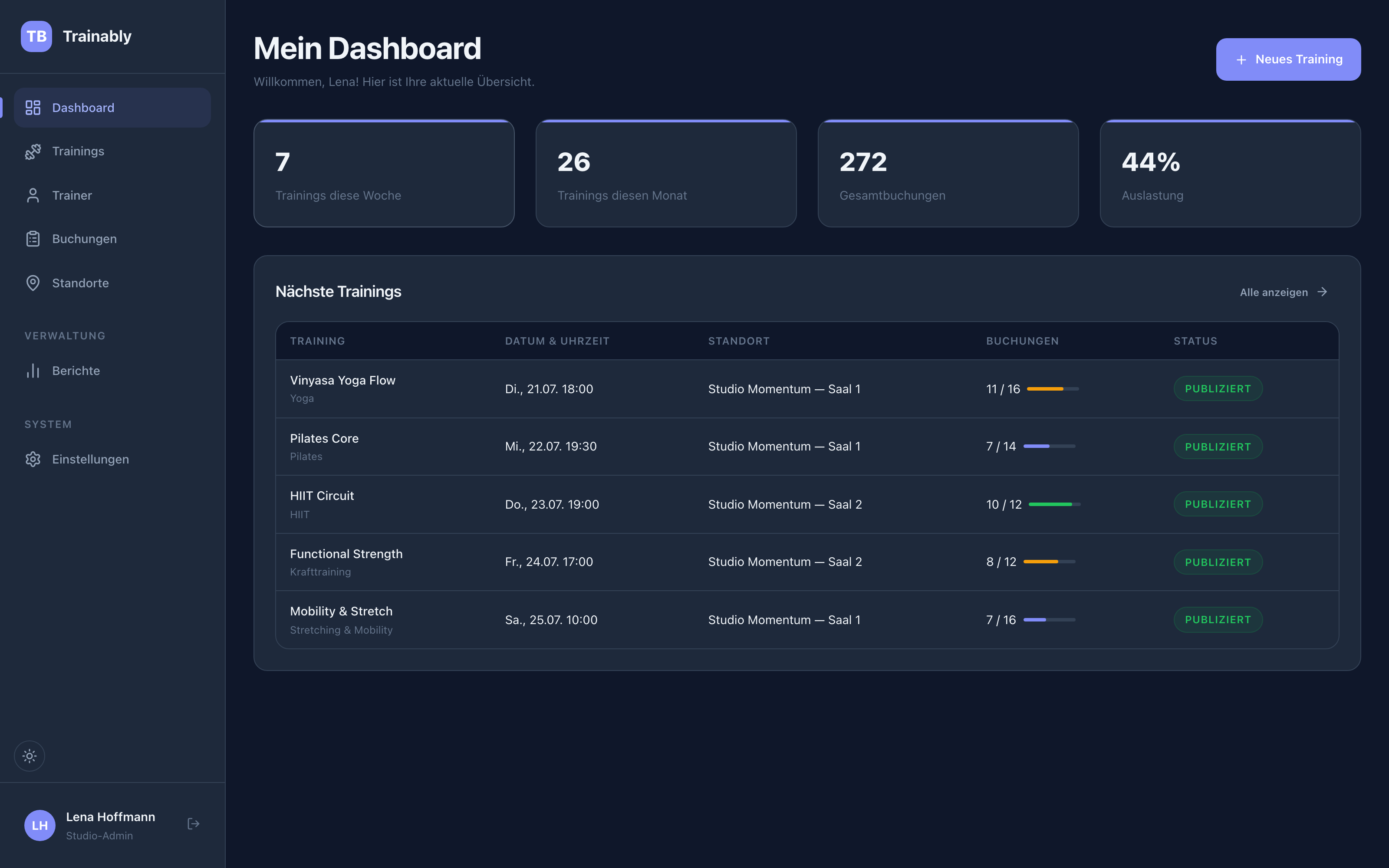Toggle the light/dark theme sun button

tap(29, 756)
